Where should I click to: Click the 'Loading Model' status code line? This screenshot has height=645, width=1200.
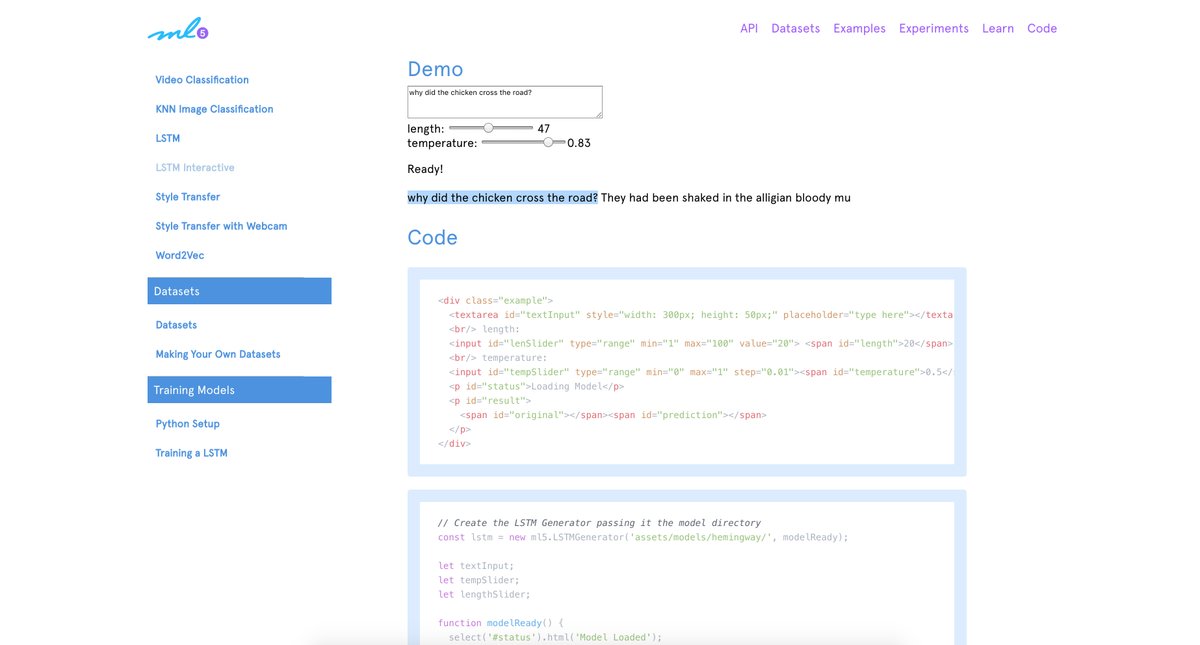537,386
